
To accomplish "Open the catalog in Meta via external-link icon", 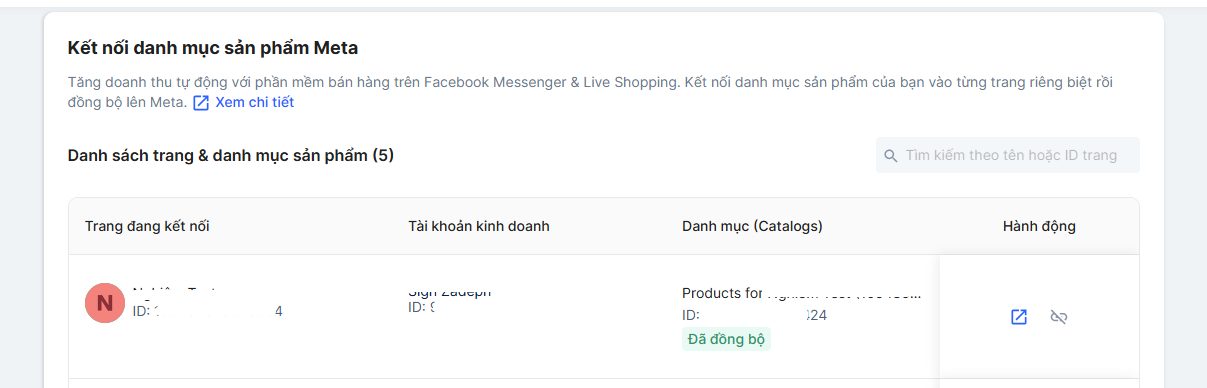I will tap(1019, 317).
